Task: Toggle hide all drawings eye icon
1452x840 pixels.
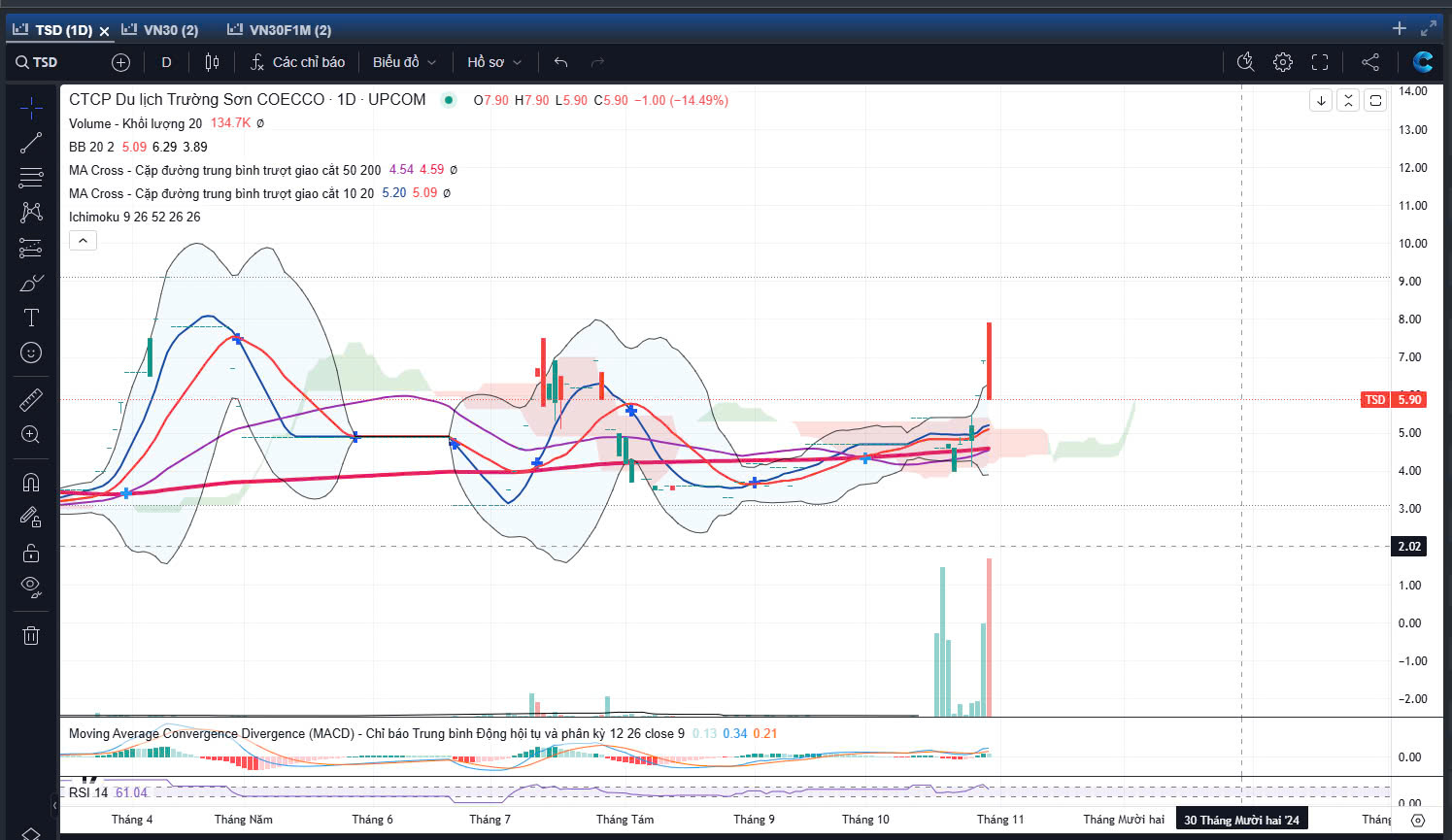Action: 31,588
